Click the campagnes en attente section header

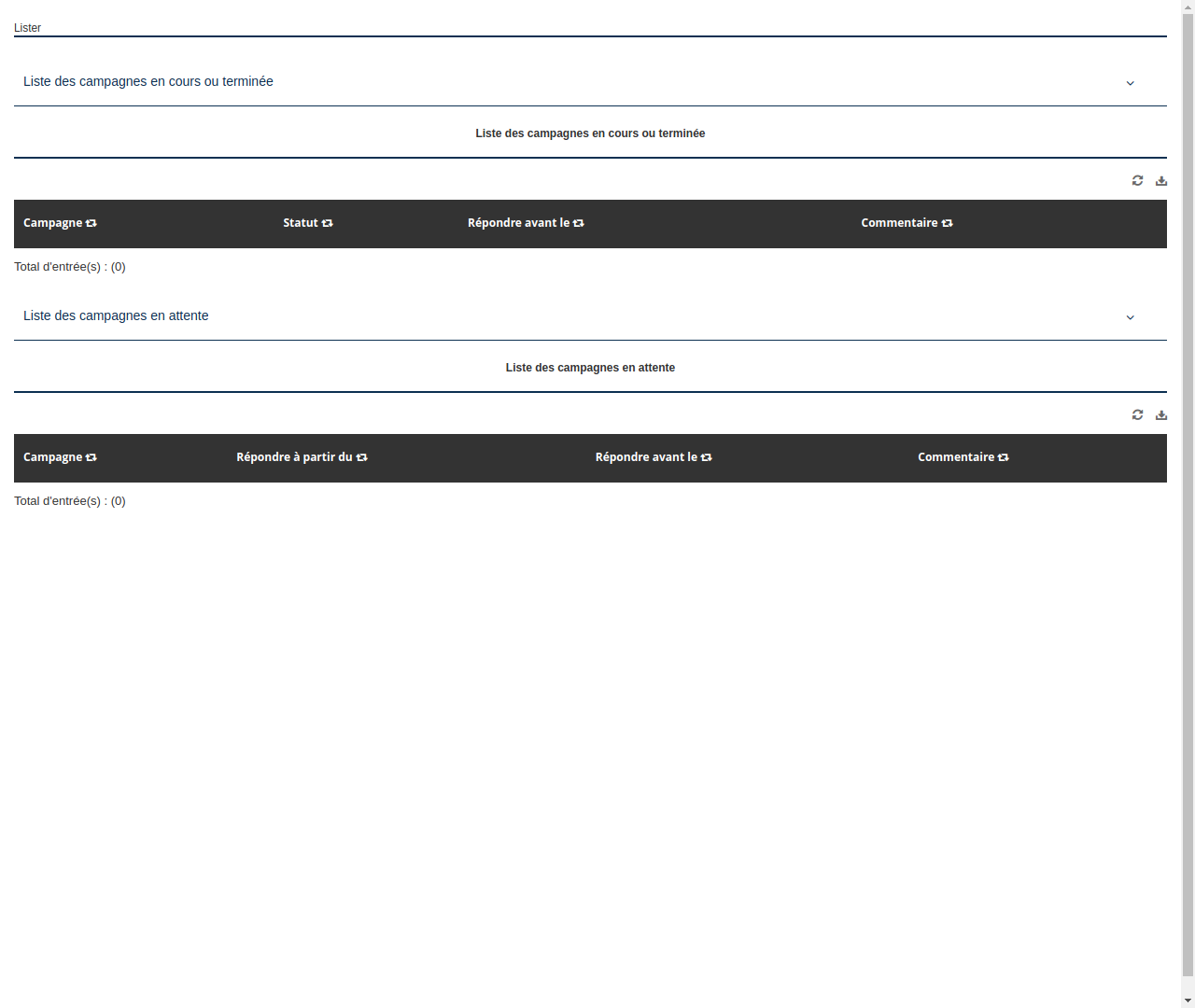116,315
